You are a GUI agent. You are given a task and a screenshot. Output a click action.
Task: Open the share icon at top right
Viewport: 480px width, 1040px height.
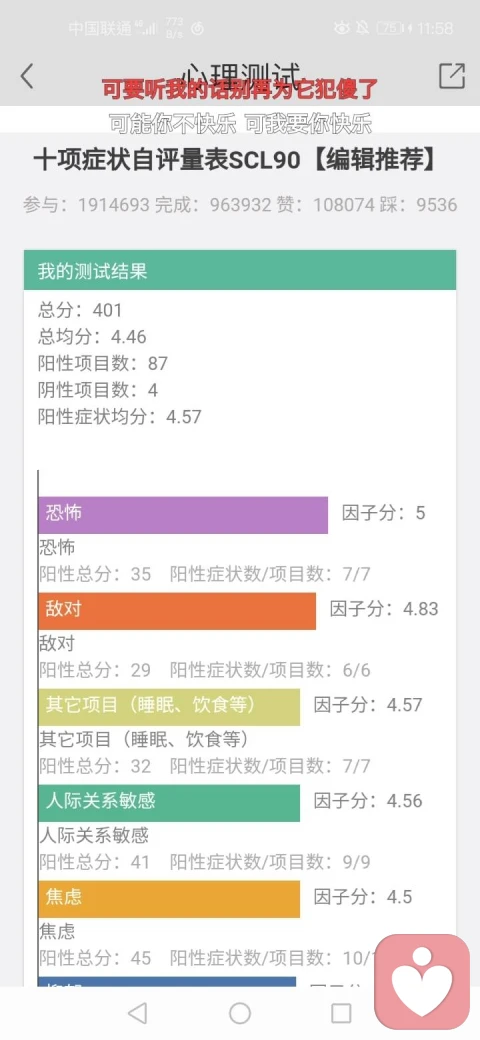tap(452, 76)
